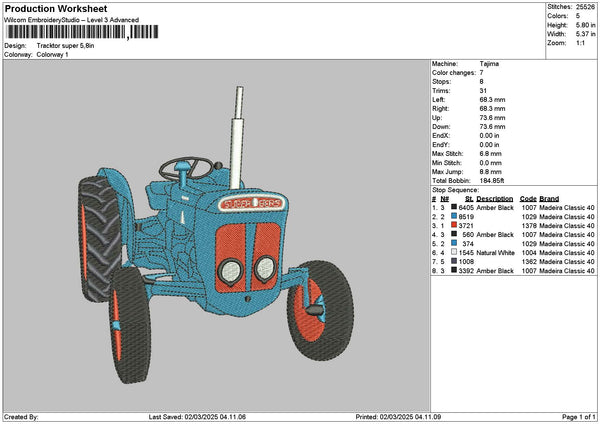Click the Colors count "5"
This screenshot has height=424, width=600.
[x=577, y=16]
